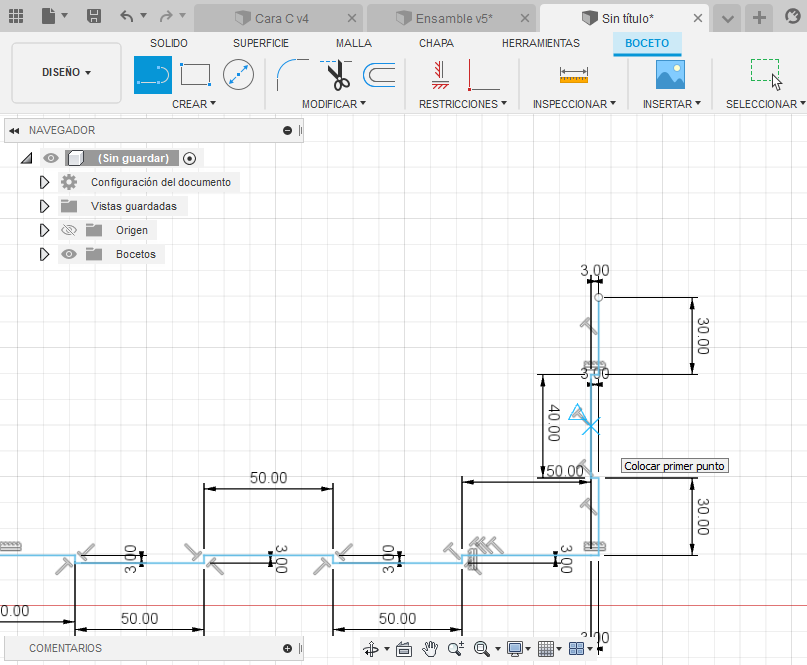Switch to the CHAPA tab

point(436,43)
